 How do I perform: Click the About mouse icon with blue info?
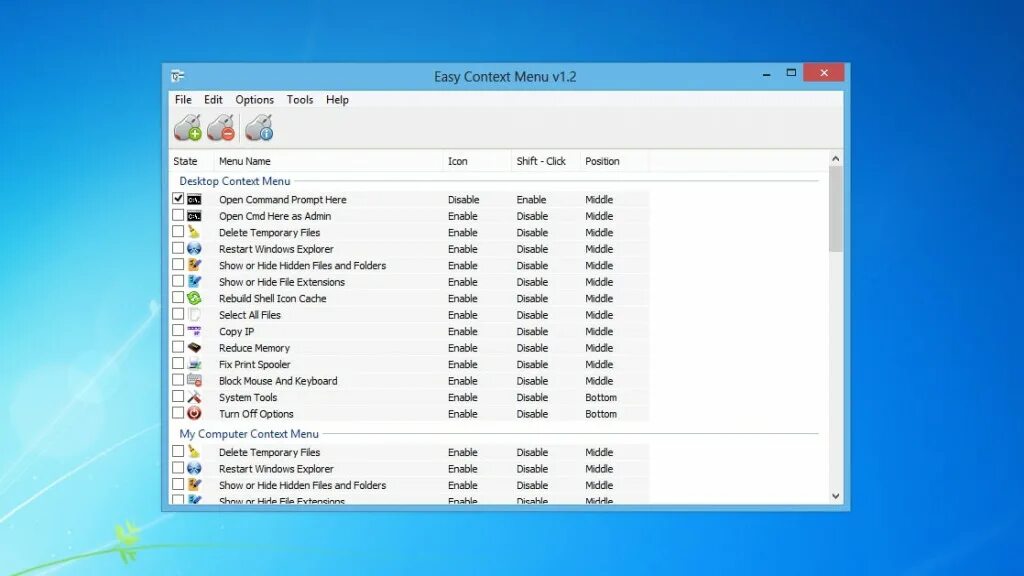point(259,128)
